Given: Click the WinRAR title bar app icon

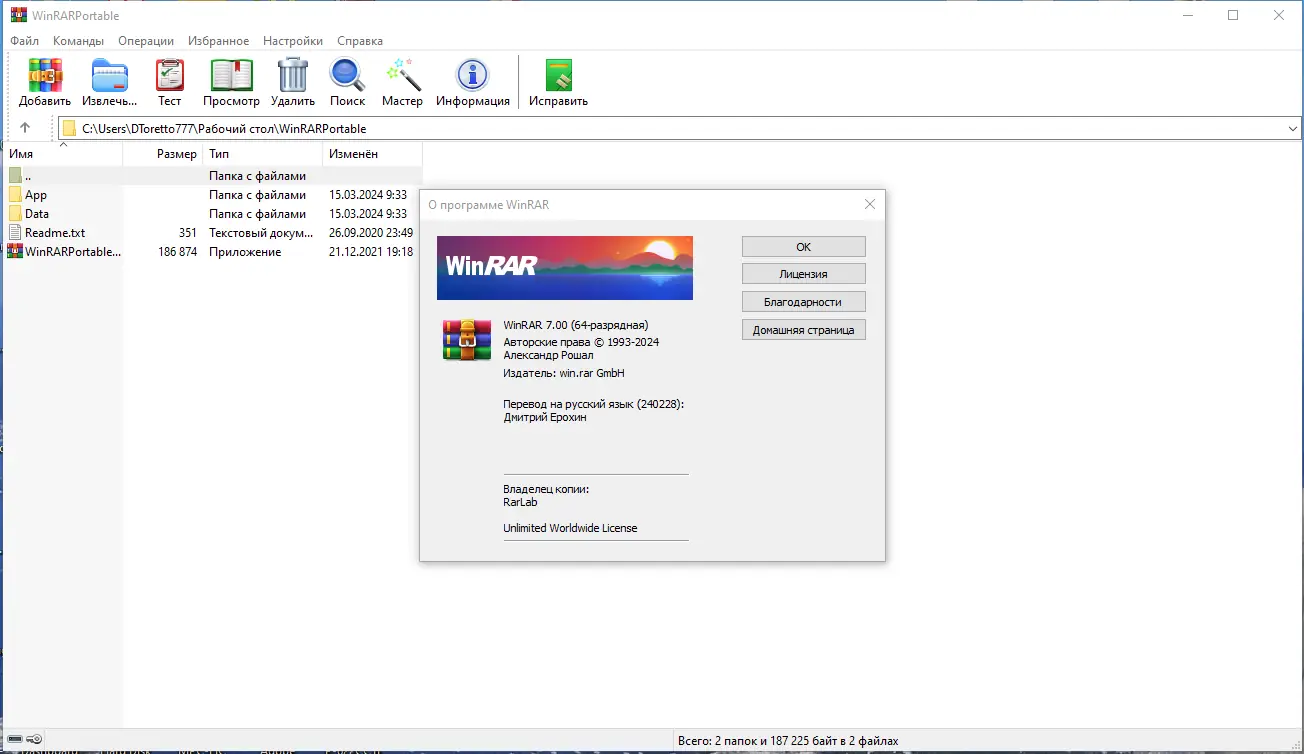Looking at the screenshot, I should click(x=18, y=15).
